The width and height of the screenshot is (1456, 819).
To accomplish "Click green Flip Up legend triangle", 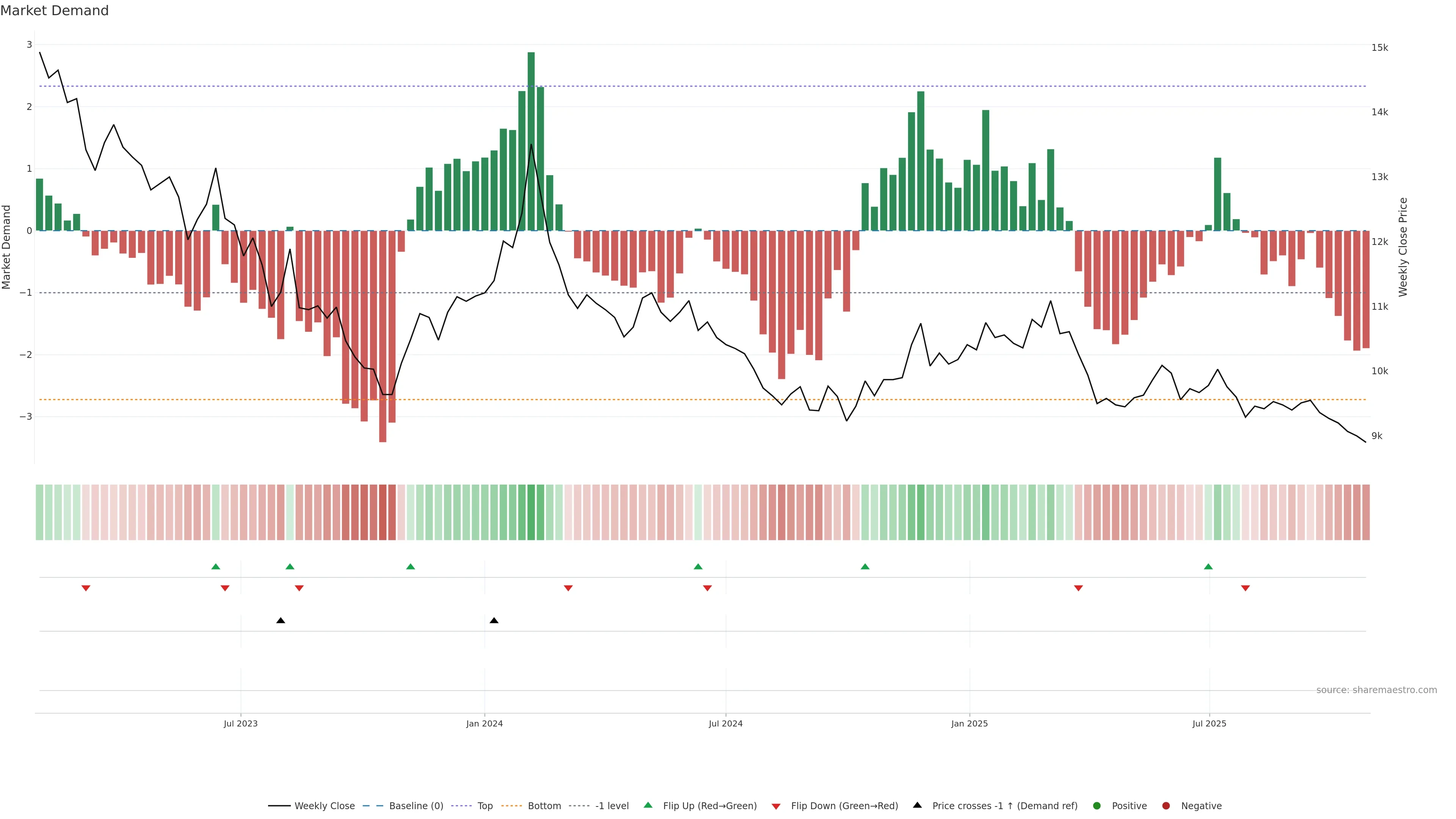I will [x=648, y=805].
